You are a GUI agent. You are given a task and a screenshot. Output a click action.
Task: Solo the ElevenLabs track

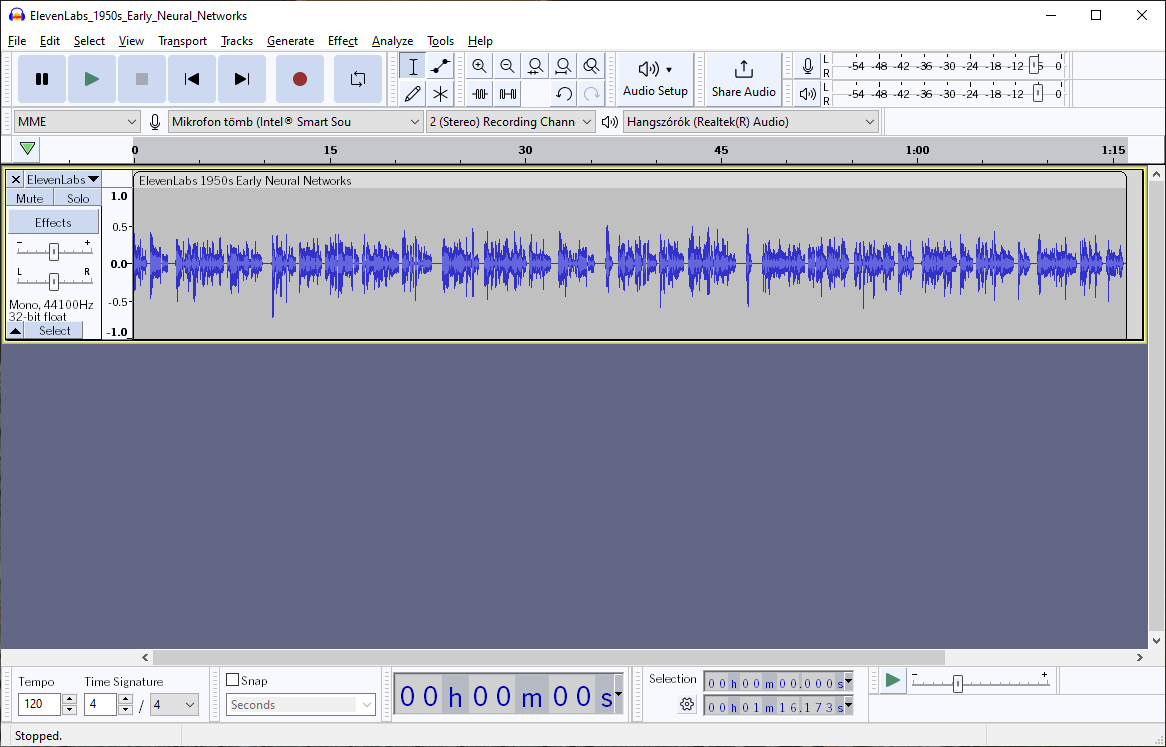(x=77, y=198)
